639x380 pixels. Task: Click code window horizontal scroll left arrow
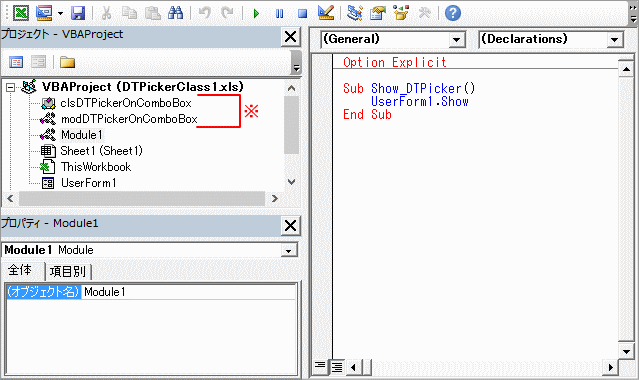(x=353, y=367)
